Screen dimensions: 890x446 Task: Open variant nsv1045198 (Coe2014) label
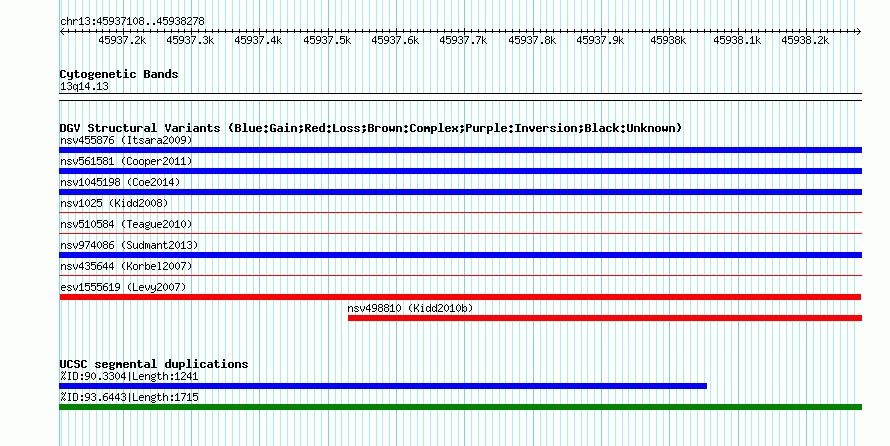tap(120, 182)
